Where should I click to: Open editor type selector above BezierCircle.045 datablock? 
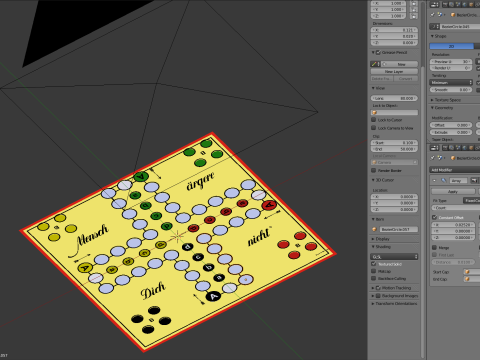(x=434, y=5)
